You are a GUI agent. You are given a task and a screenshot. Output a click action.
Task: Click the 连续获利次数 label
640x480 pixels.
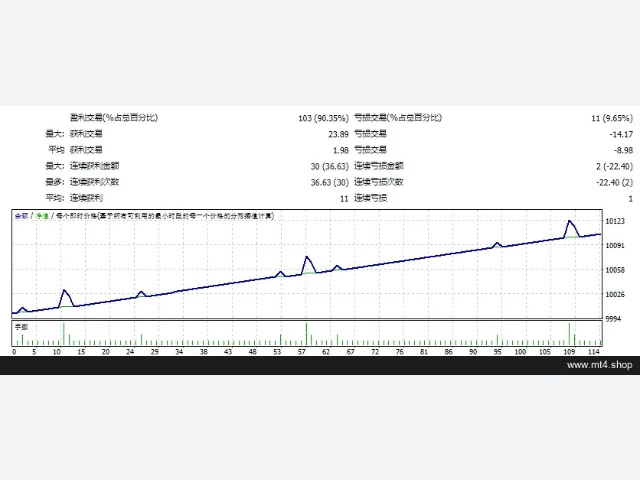94,182
